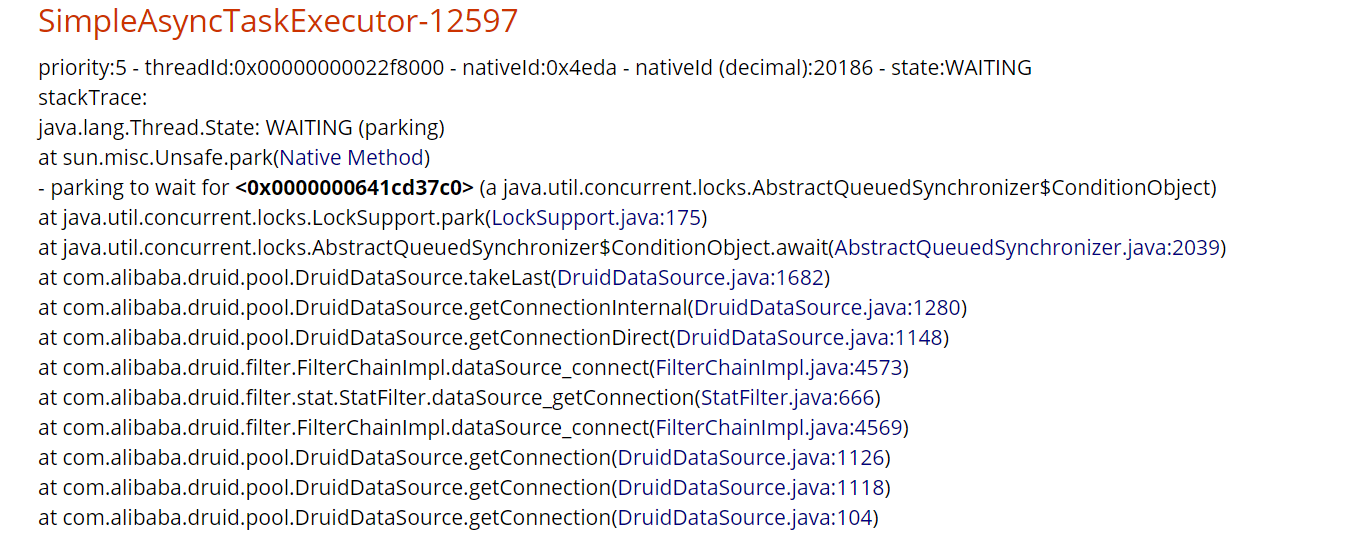Follow the DruidDataSource.java:1682 link
Viewport: 1361px width, 533px height.
point(690,278)
